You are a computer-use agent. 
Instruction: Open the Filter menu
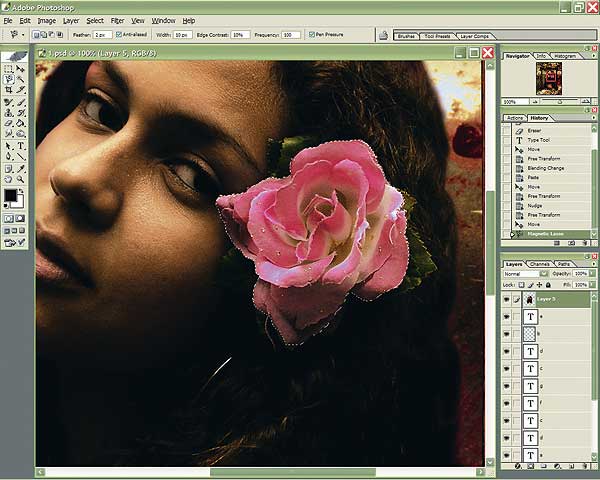click(118, 20)
